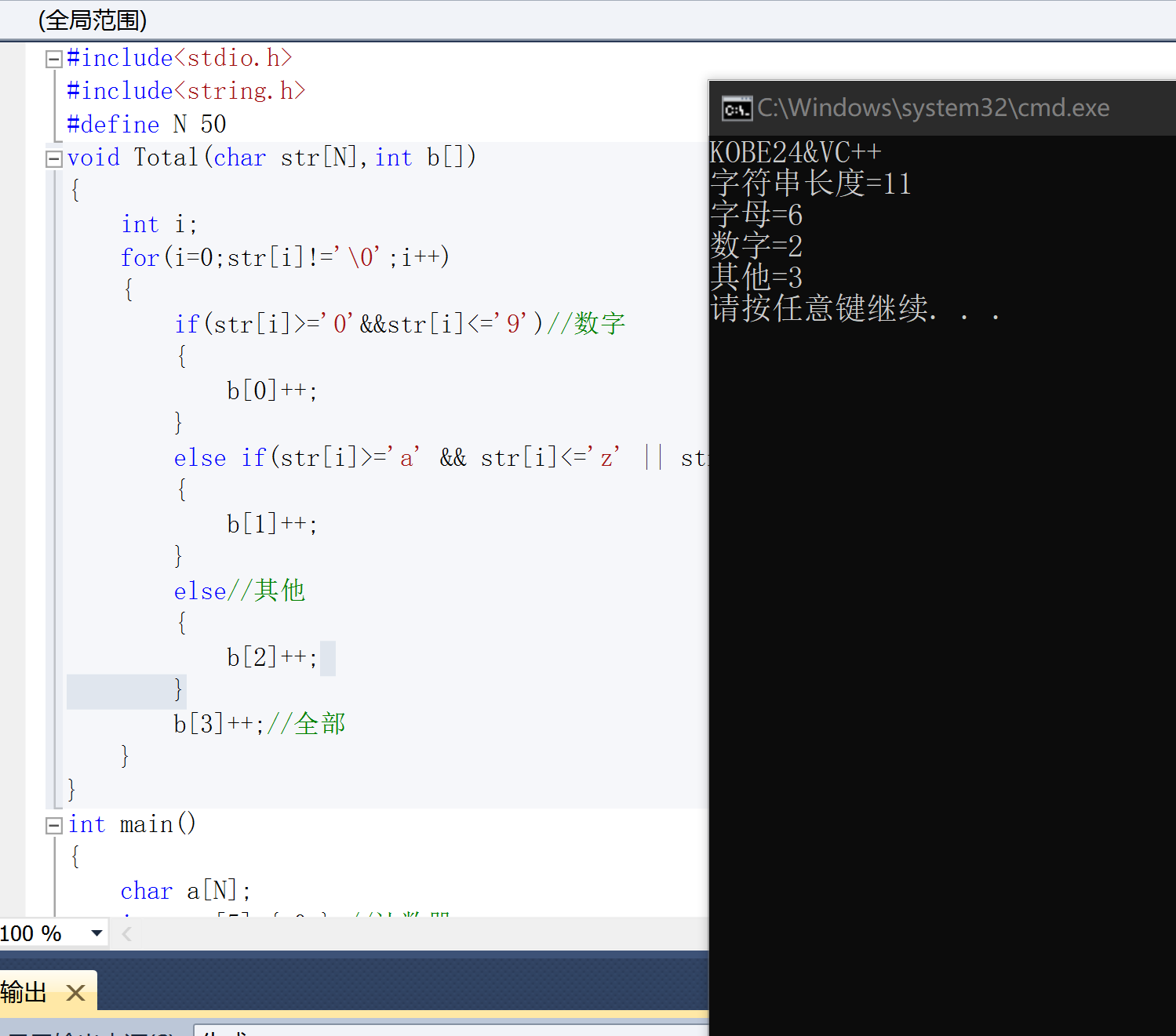Viewport: 1176px width, 1036px height.
Task: Click the 'else//其他' line
Action: (239, 591)
